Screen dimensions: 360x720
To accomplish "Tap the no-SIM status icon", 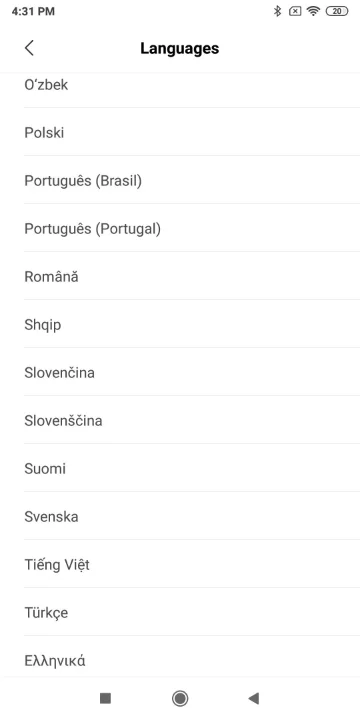I will (295, 11).
